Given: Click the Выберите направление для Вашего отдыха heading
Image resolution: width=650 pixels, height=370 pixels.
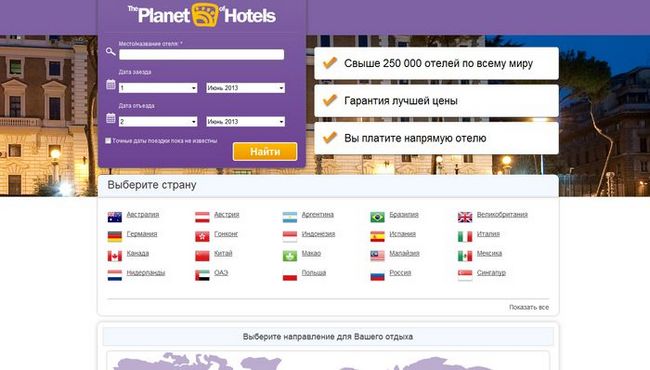Looking at the screenshot, I should pos(327,337).
